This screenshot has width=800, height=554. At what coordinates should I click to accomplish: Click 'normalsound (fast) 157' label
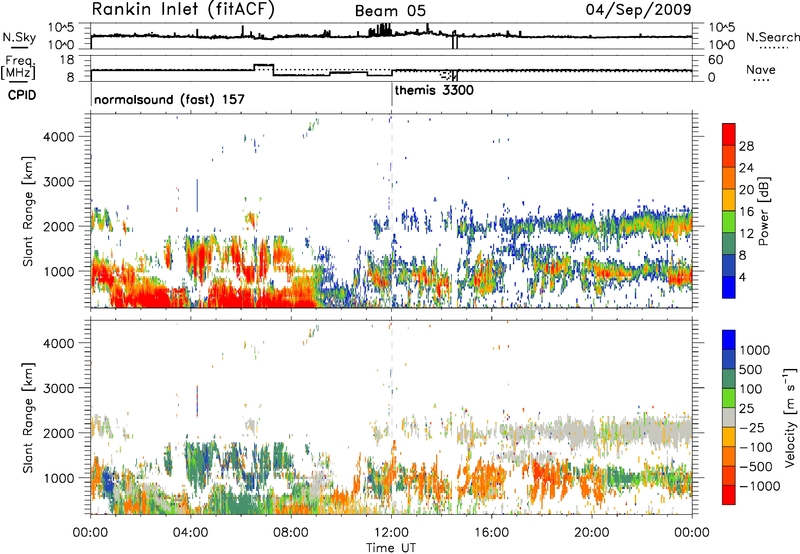[x=169, y=99]
